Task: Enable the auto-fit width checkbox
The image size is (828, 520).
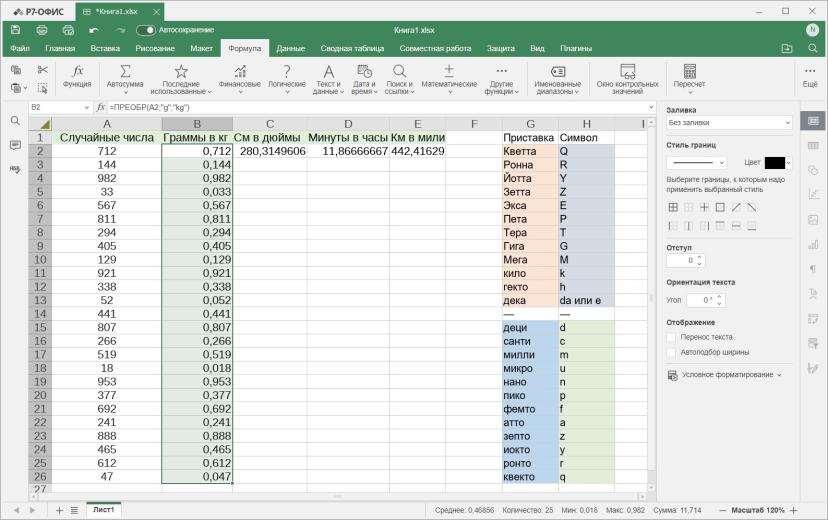Action: click(671, 352)
